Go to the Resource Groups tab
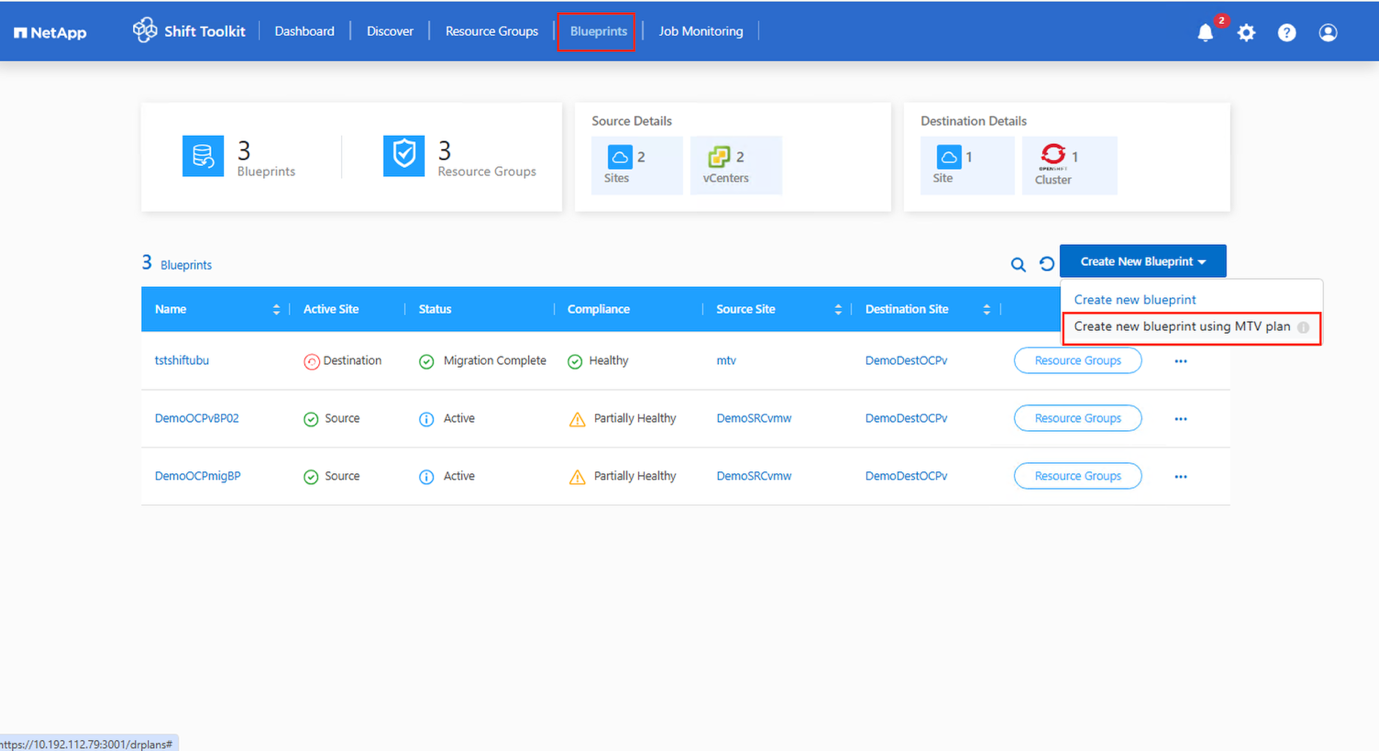 pos(491,31)
